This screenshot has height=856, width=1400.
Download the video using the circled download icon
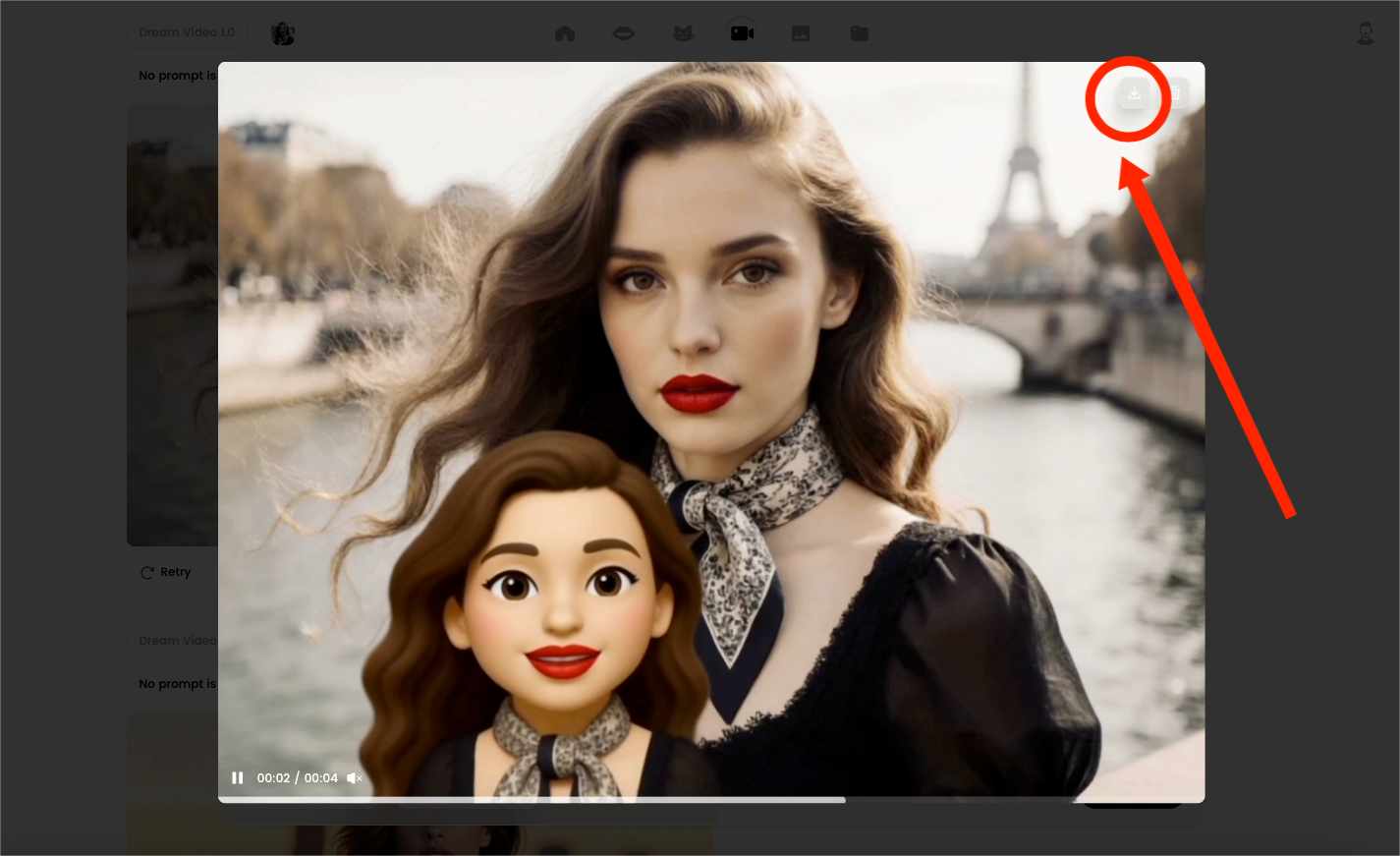[x=1134, y=94]
